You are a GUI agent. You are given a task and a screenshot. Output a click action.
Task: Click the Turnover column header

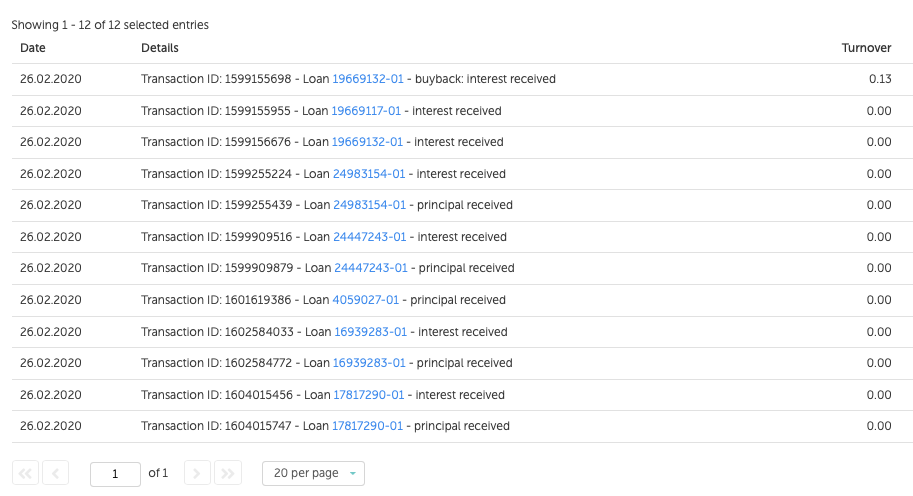click(x=866, y=48)
